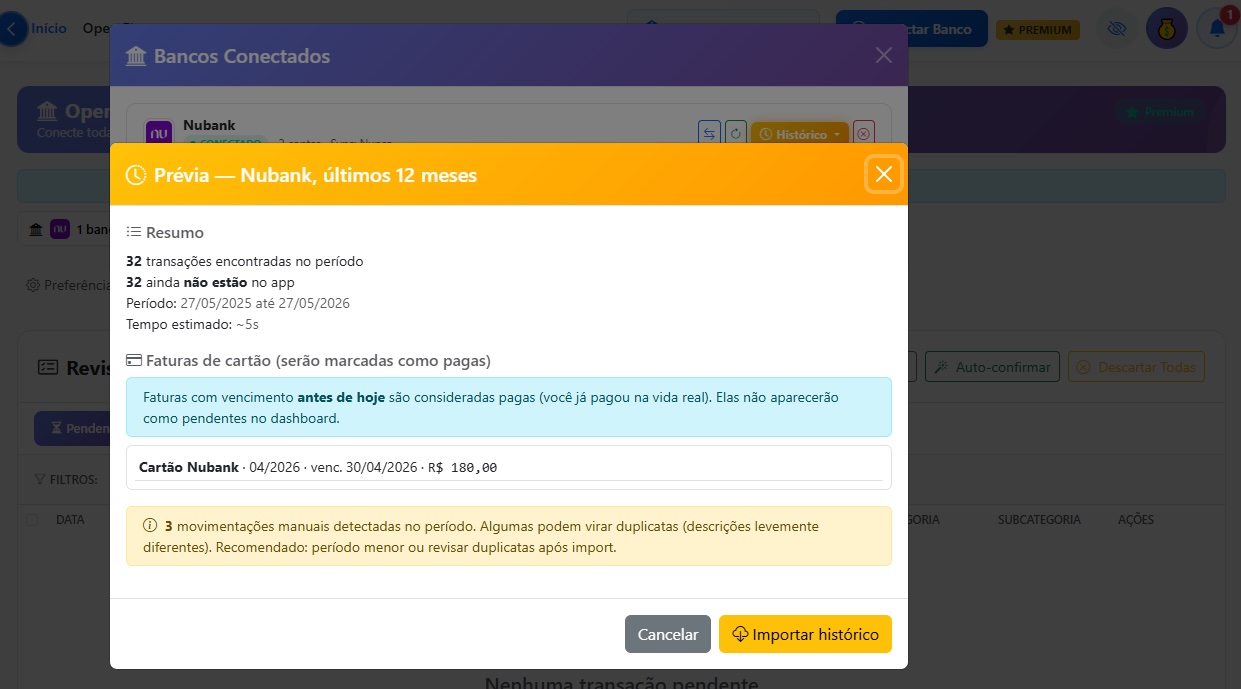Click Auto-confirmar button in background
Screen dimensions: 1241x689
[993, 367]
